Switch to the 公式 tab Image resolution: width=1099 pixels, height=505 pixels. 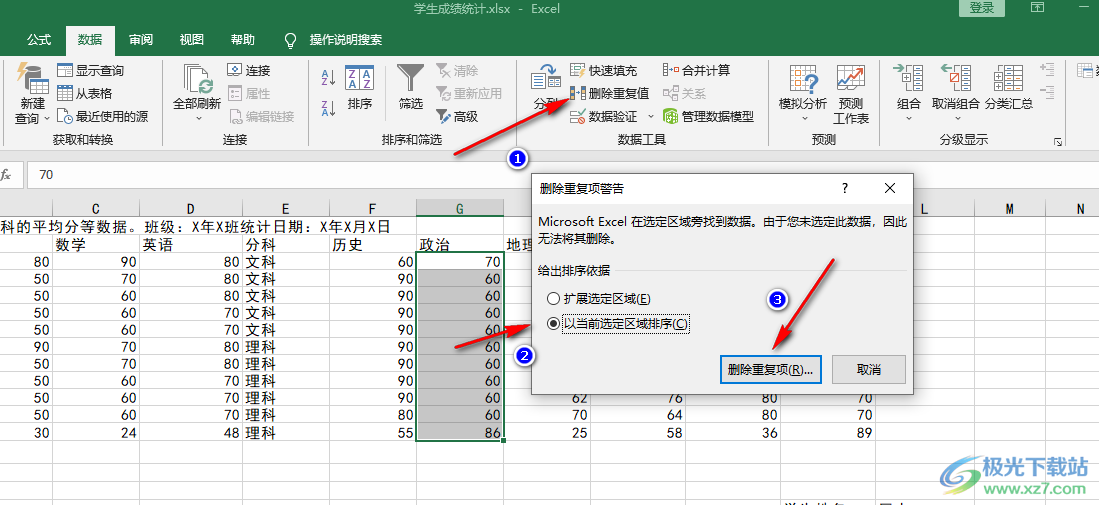(39, 40)
